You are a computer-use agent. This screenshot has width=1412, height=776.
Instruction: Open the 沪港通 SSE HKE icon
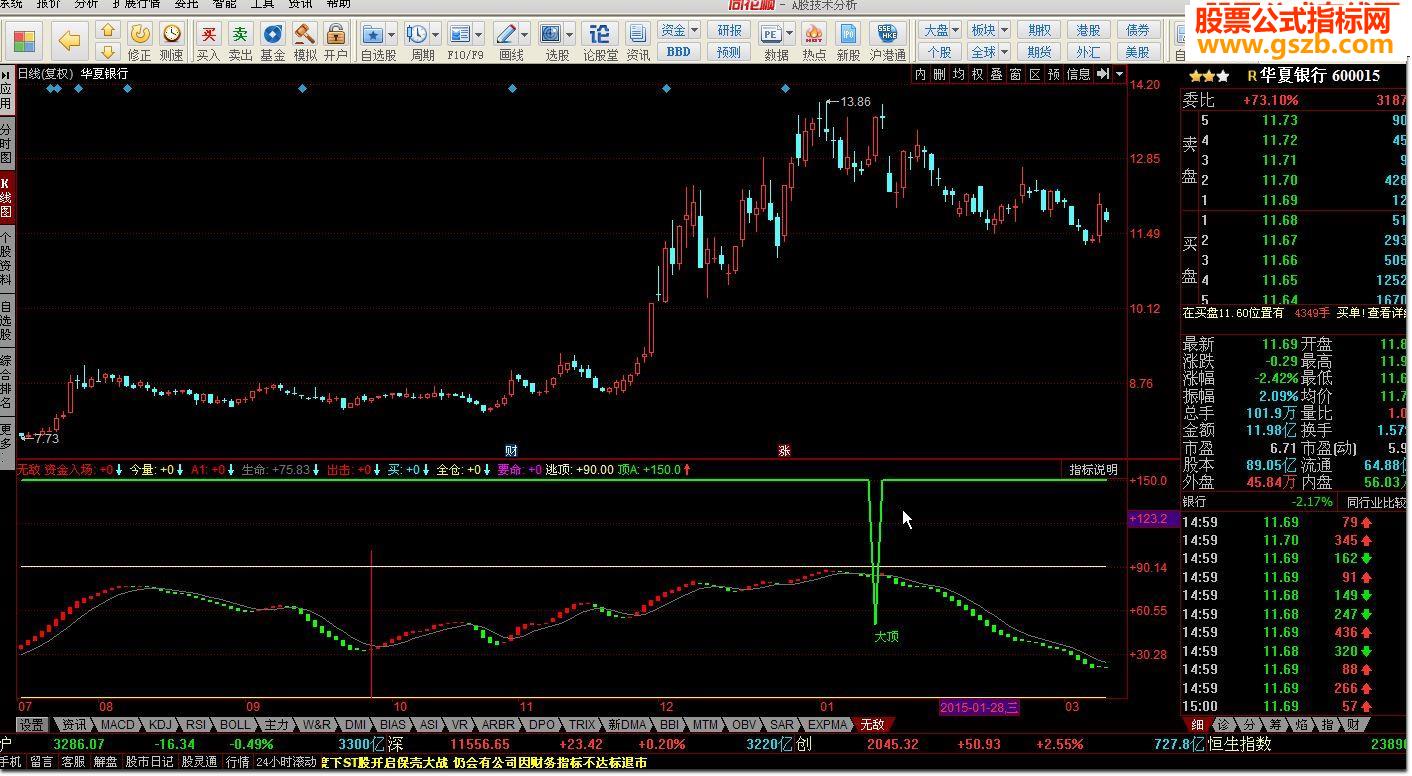click(887, 42)
